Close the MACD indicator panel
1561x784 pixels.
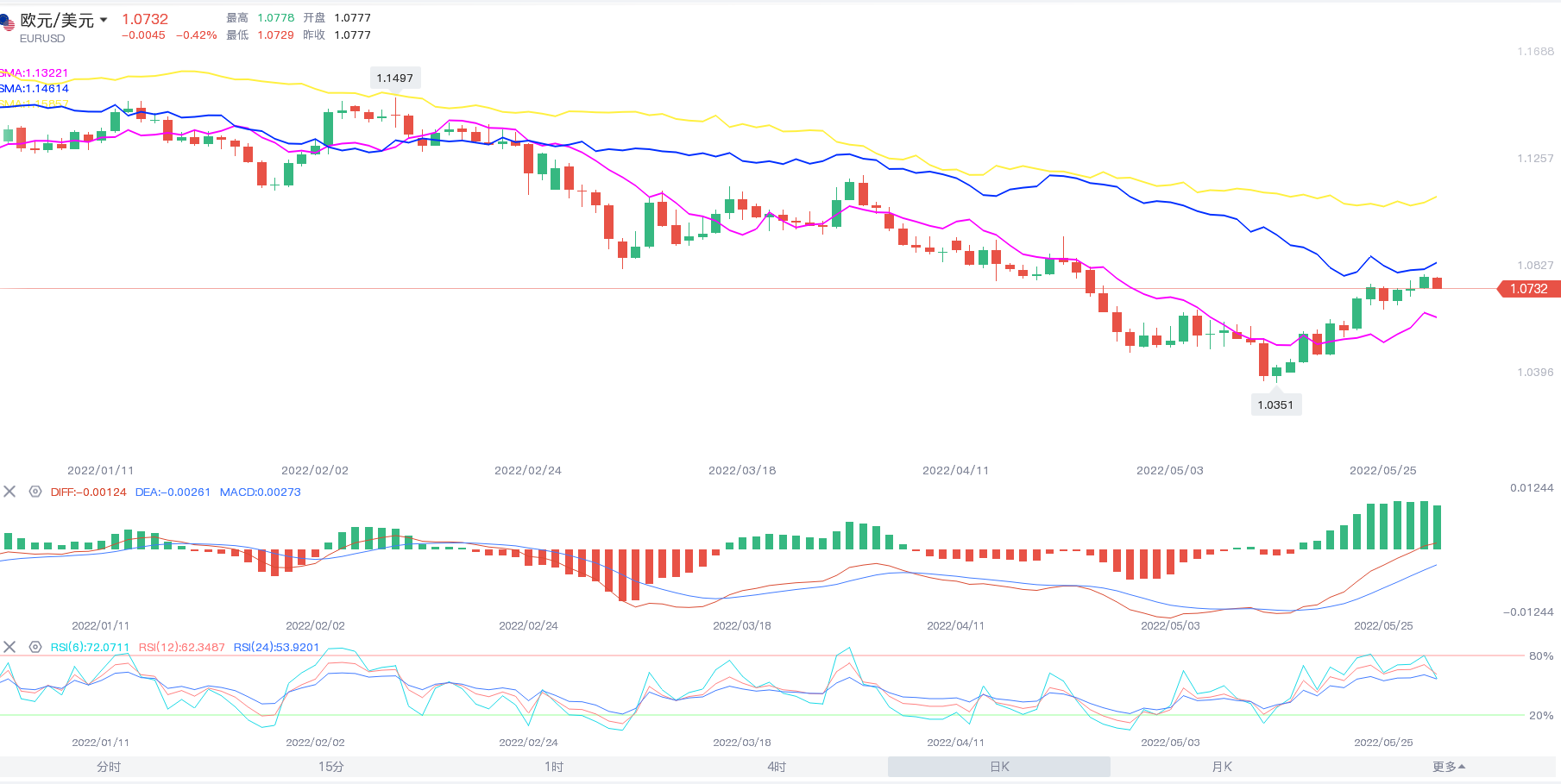click(x=9, y=492)
